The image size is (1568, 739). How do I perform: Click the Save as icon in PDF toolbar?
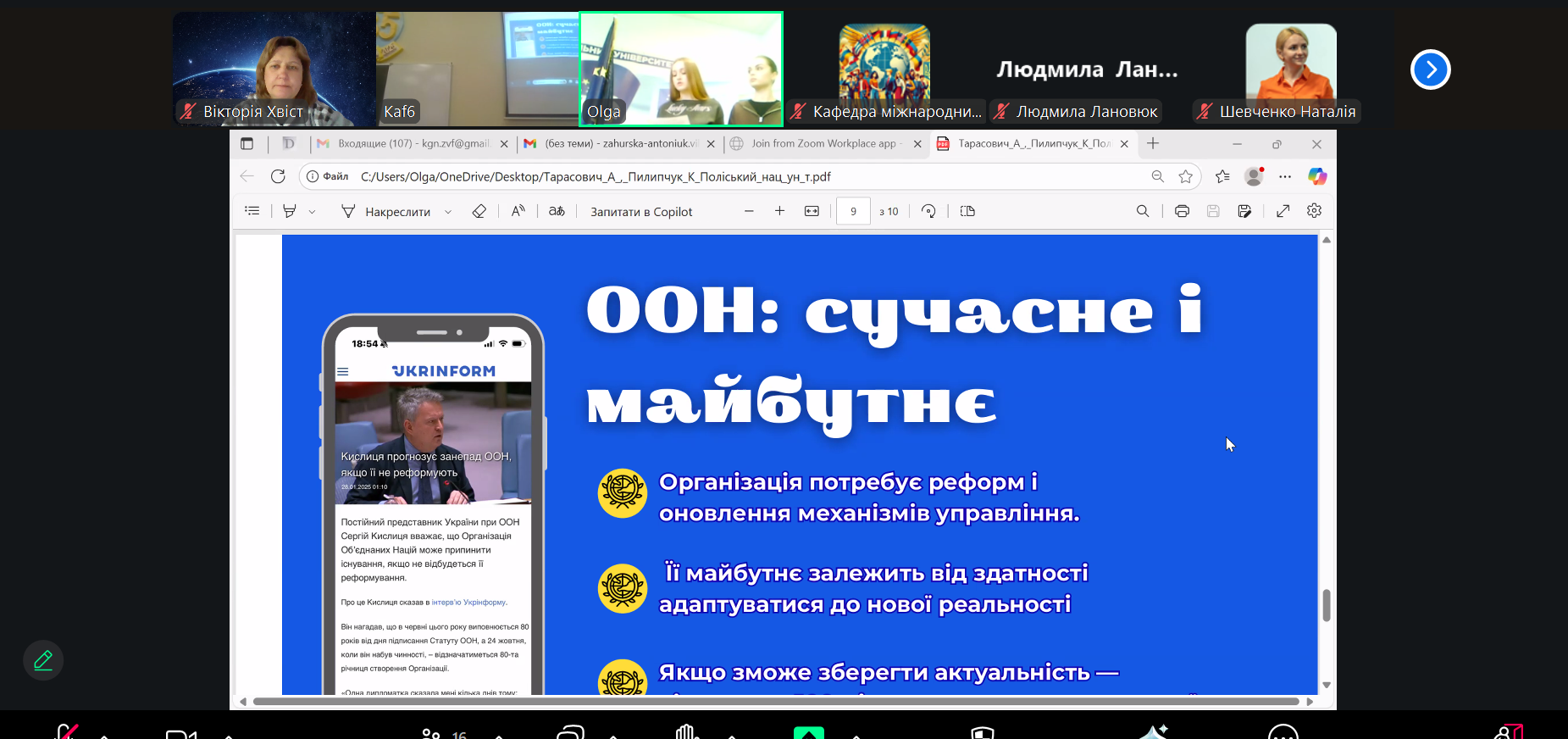pos(1244,211)
